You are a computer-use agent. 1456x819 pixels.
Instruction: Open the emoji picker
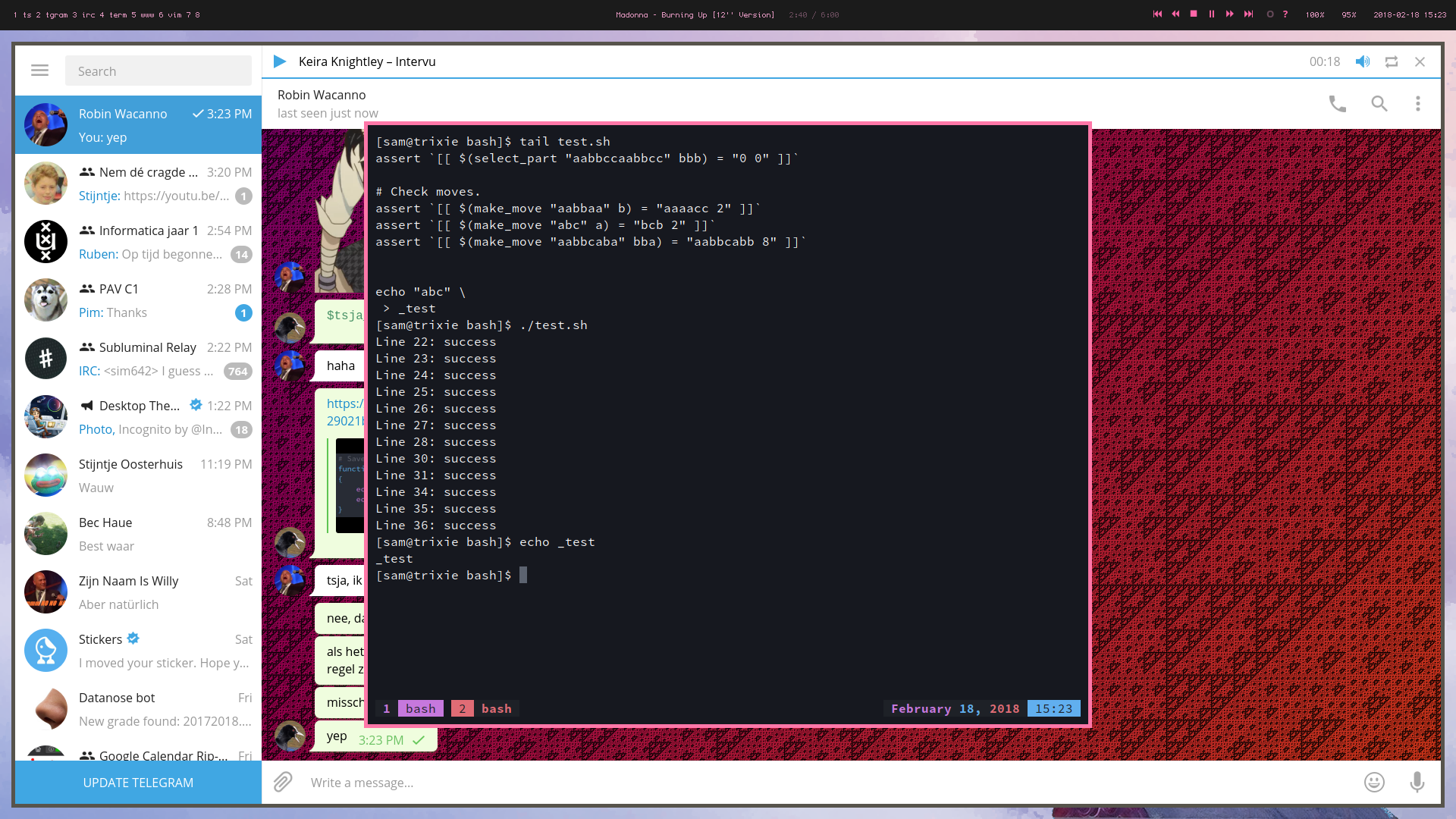[x=1374, y=782]
